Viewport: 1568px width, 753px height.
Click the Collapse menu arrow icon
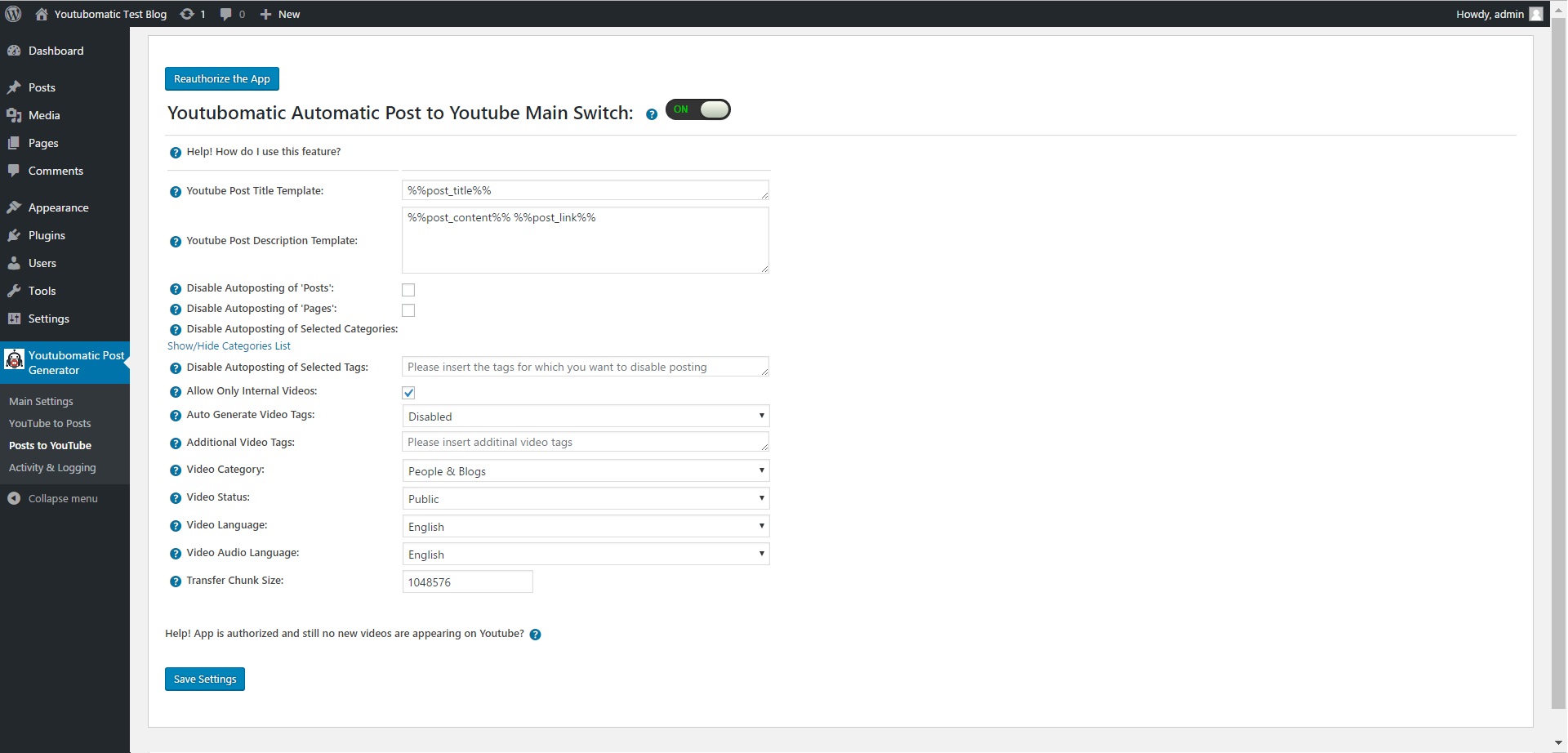click(13, 498)
